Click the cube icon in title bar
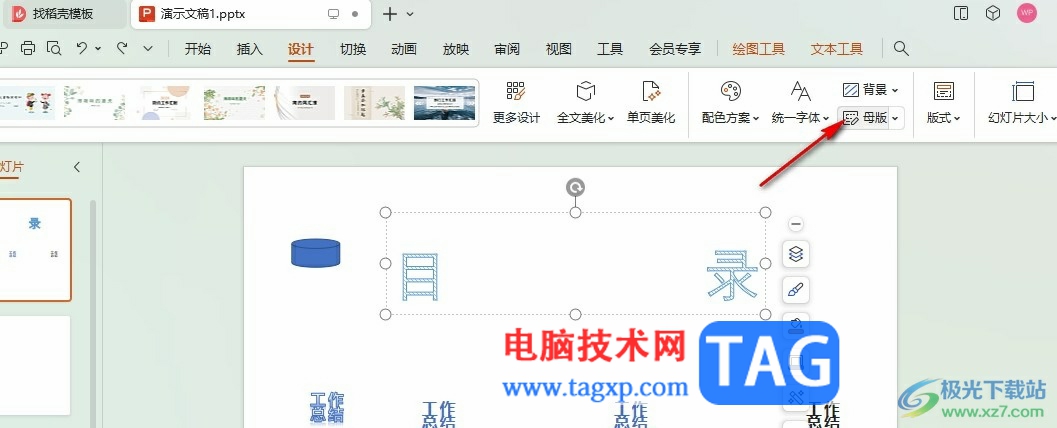The height and width of the screenshot is (428, 1057). pos(992,13)
